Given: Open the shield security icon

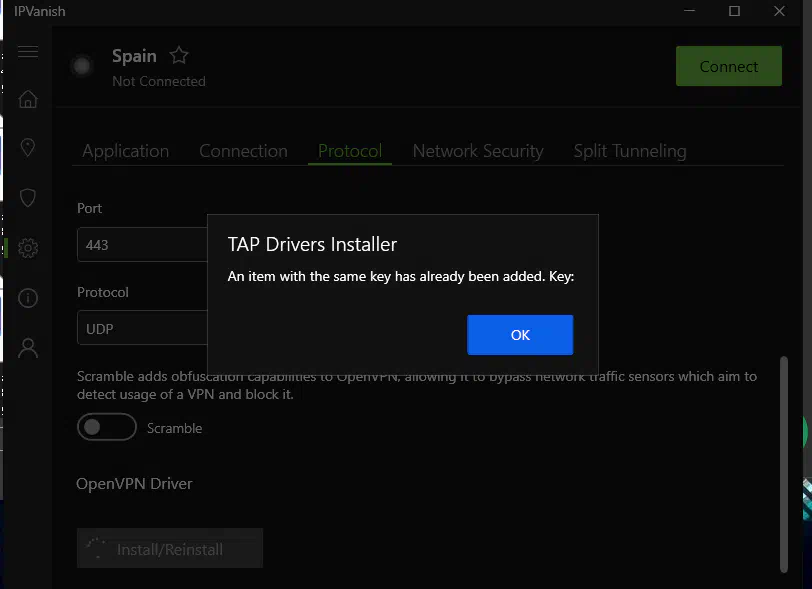Looking at the screenshot, I should click(x=28, y=197).
